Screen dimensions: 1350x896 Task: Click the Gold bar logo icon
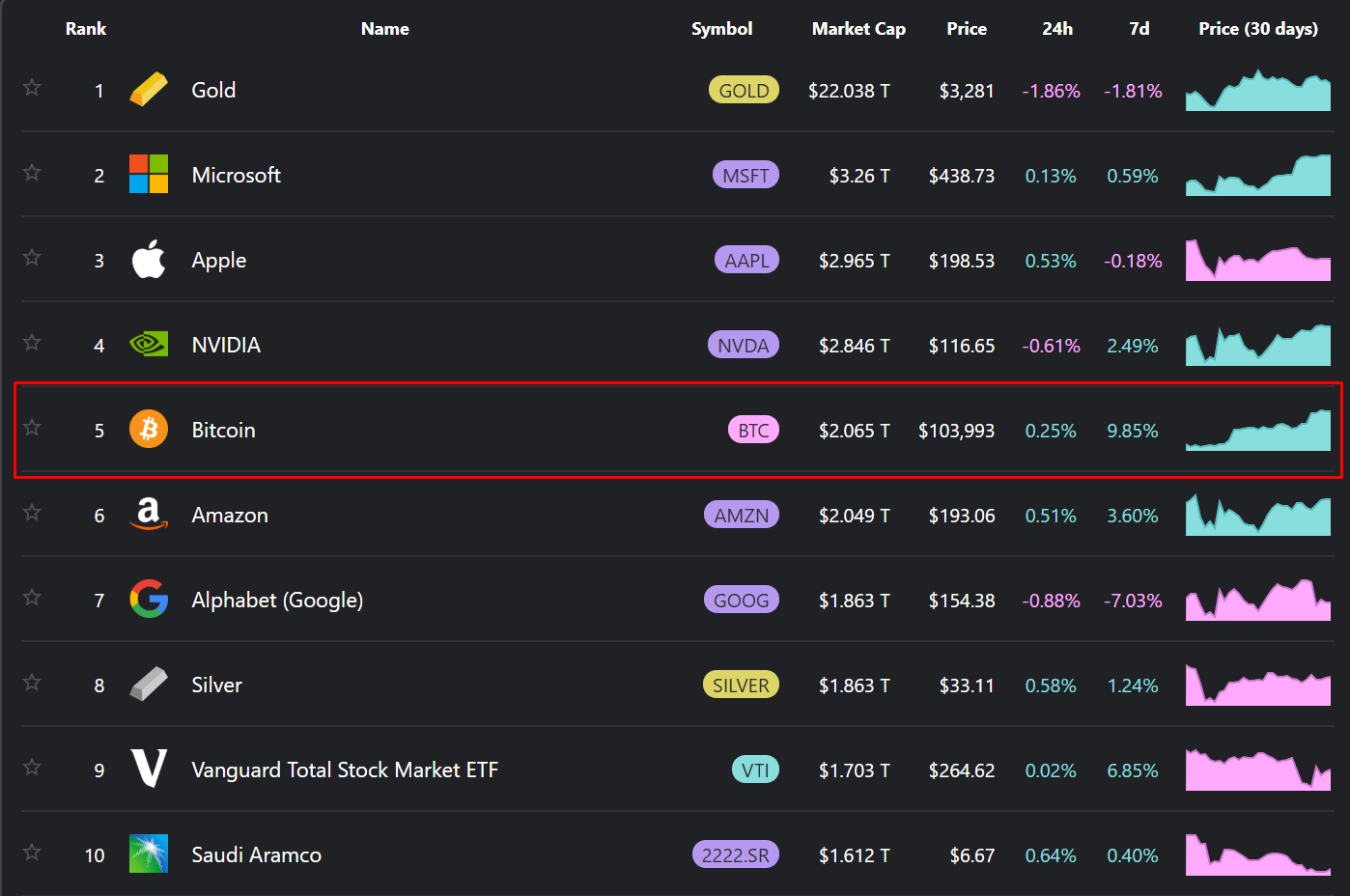149,90
